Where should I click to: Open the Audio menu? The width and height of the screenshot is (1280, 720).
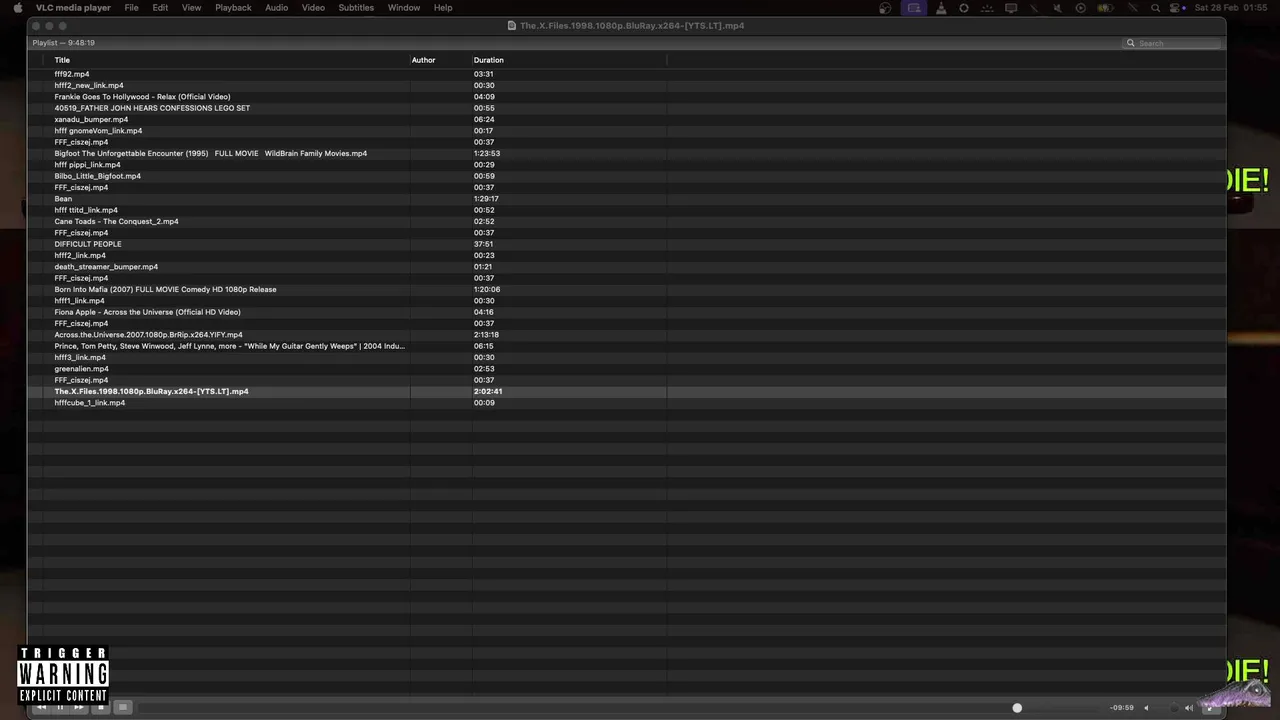tap(276, 7)
